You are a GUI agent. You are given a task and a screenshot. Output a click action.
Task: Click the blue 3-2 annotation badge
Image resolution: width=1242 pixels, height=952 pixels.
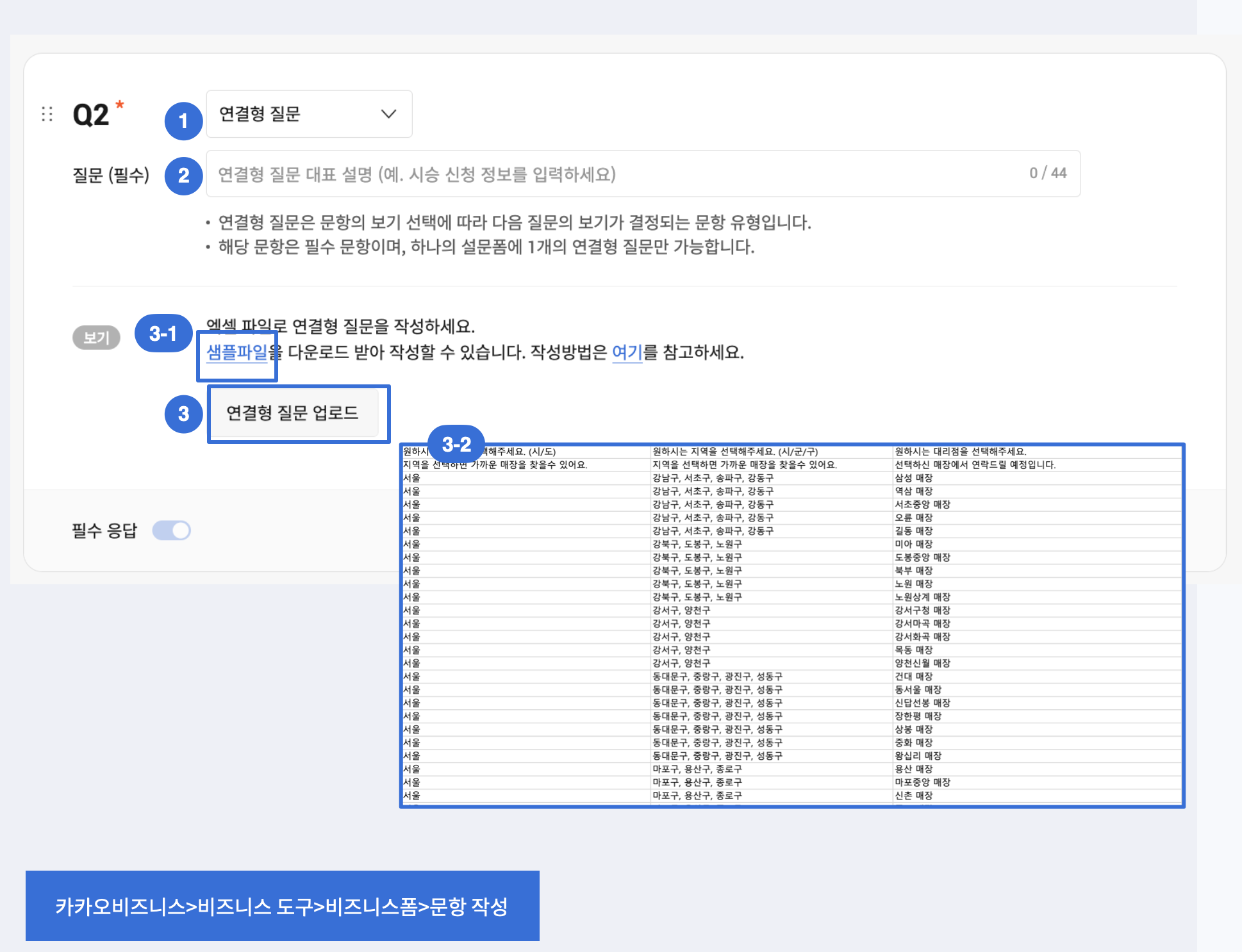point(456,443)
